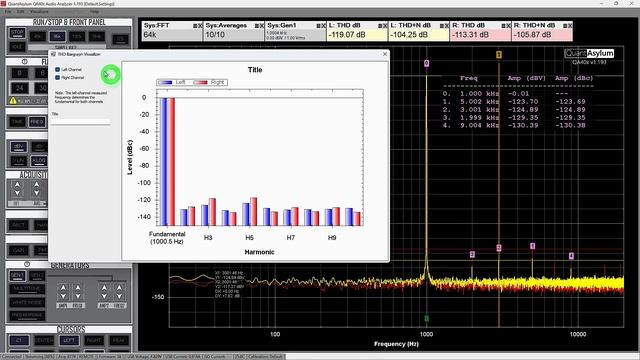Screen dimensions: 640x360
Task: Close the Sys:Gen1 measurement tile
Action: click(323, 26)
